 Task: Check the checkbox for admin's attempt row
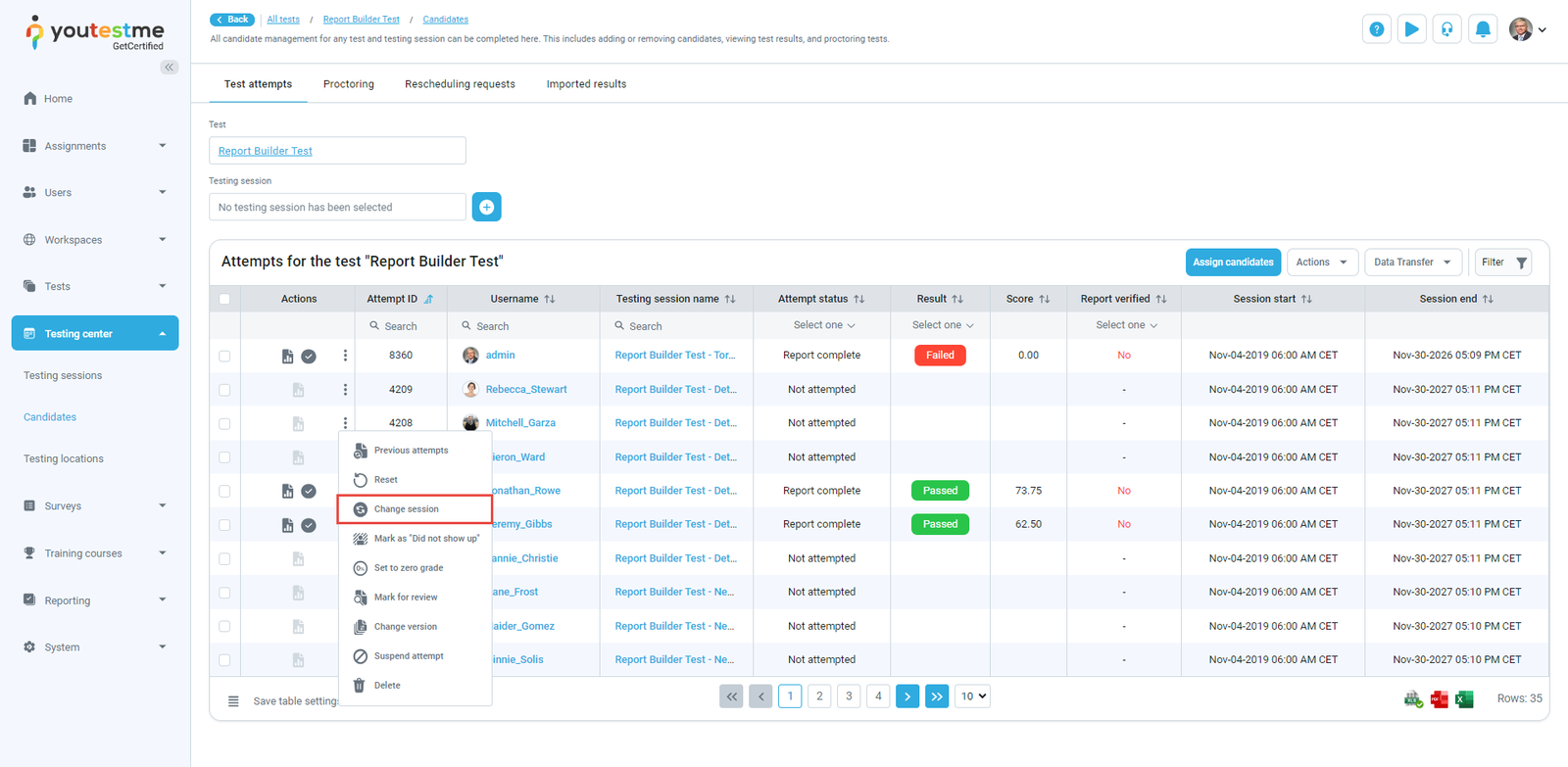click(224, 356)
